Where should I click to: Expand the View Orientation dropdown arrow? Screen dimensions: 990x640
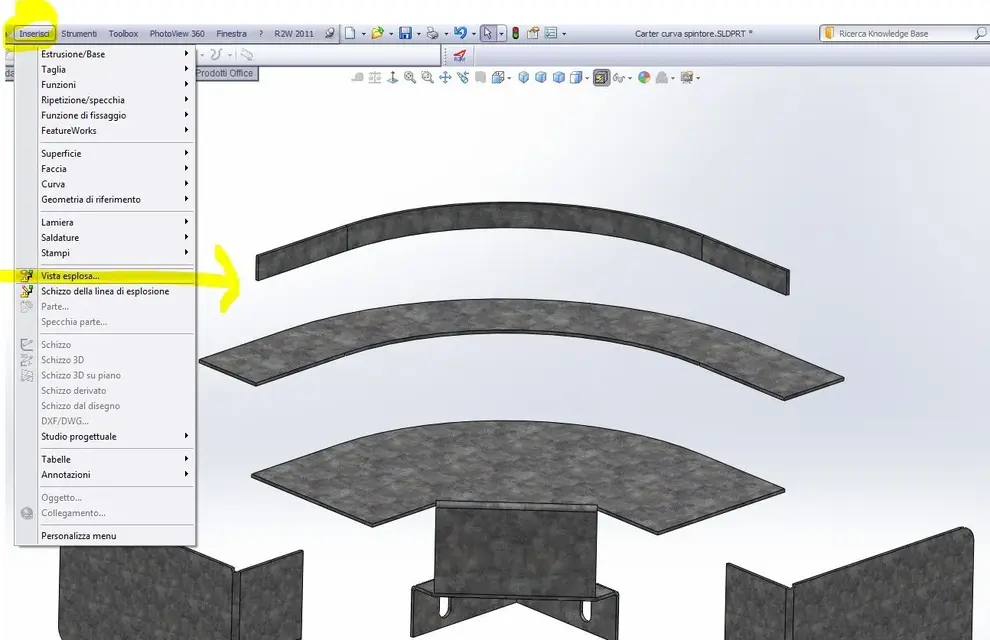pos(509,78)
